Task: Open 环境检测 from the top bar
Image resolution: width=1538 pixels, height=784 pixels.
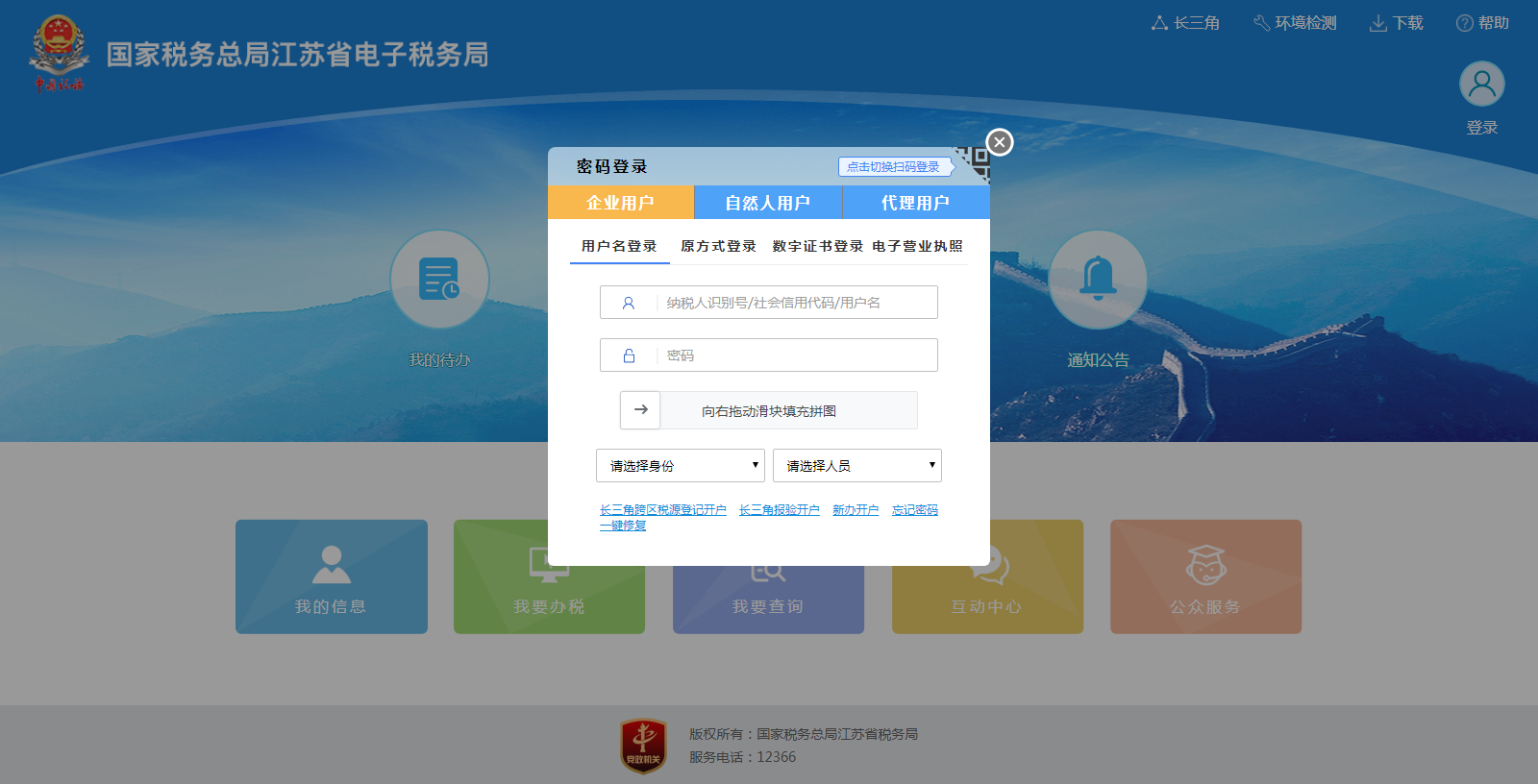Action: coord(1295,23)
